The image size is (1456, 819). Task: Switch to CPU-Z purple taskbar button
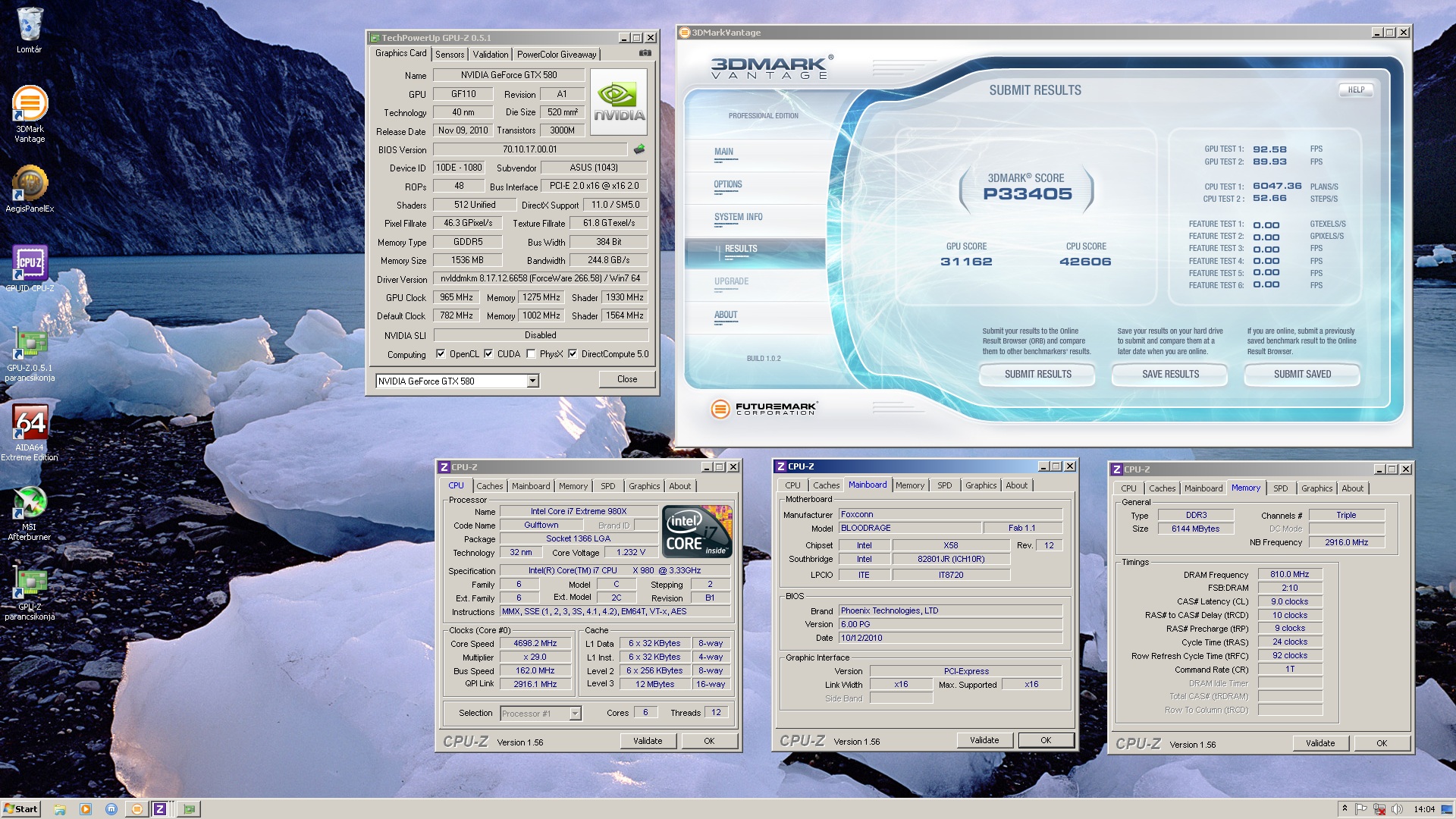(x=160, y=809)
